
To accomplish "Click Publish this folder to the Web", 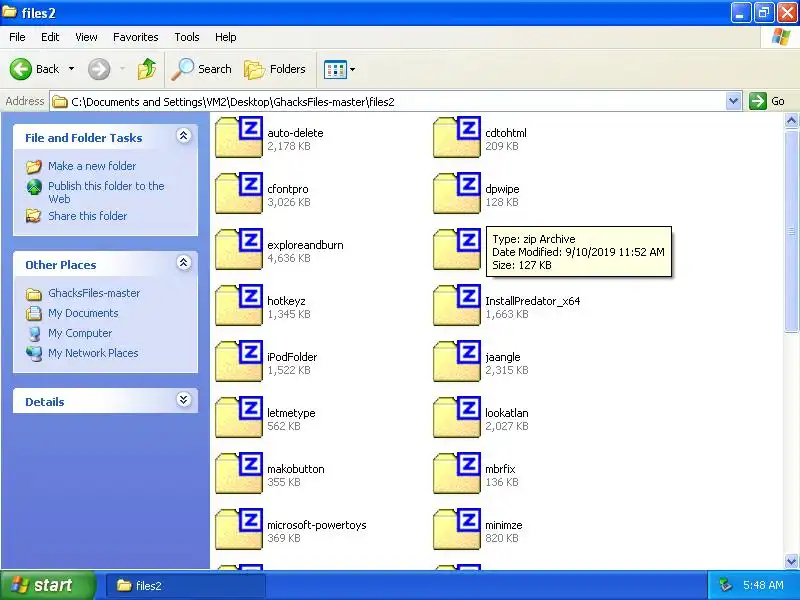I will pos(106,192).
